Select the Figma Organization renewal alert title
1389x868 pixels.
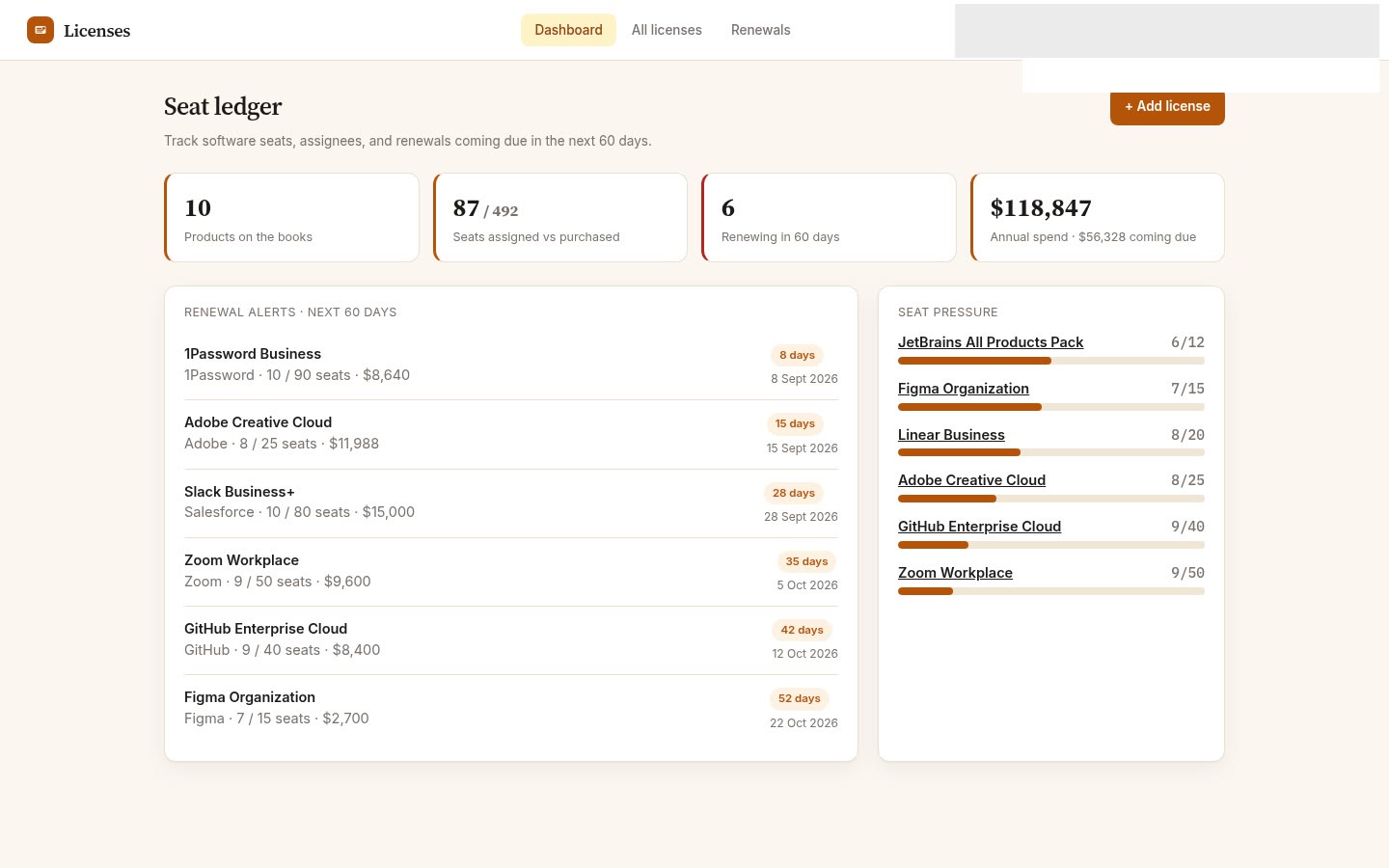click(250, 697)
